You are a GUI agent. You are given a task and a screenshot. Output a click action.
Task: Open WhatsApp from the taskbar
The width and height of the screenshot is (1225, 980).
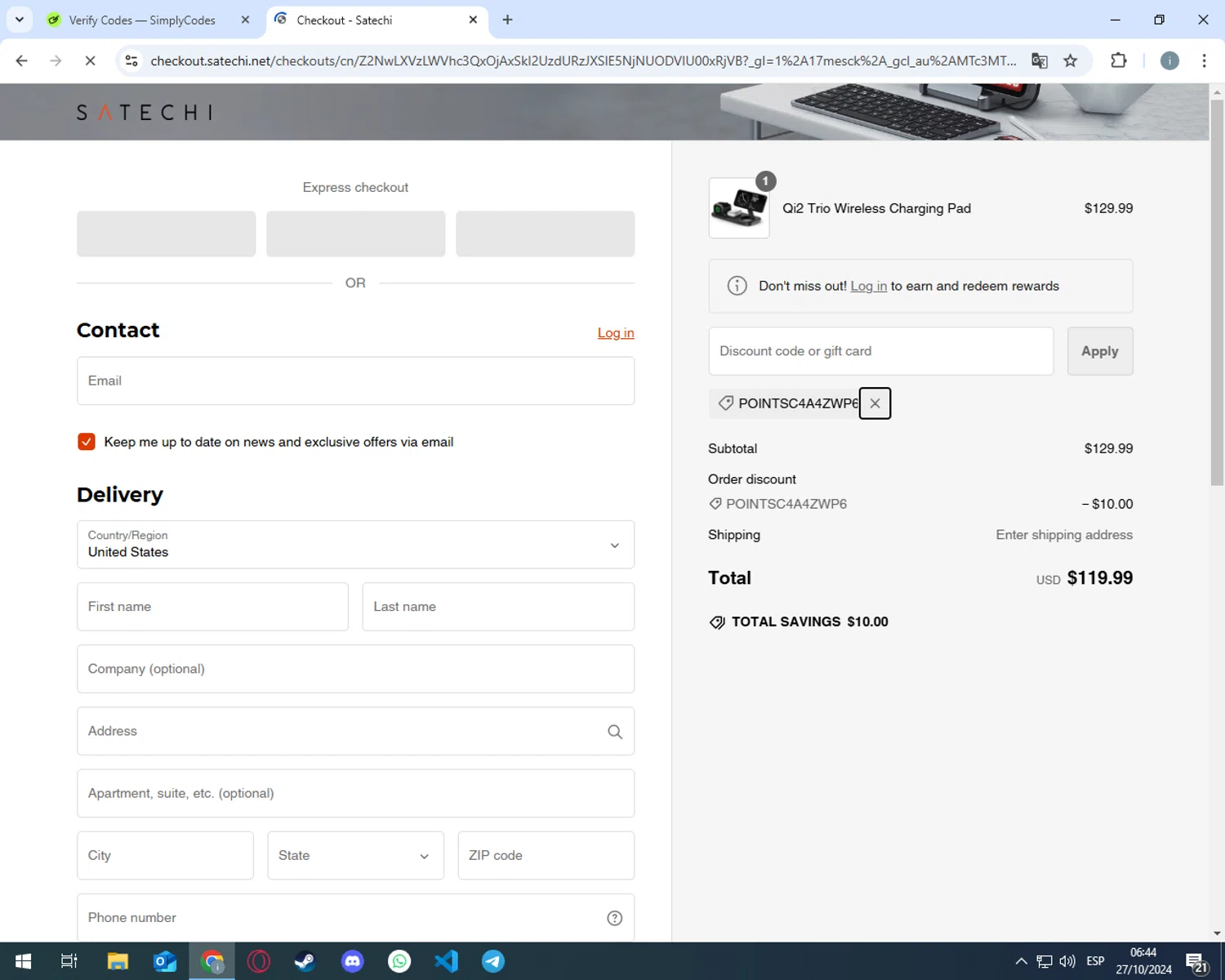tap(399, 961)
